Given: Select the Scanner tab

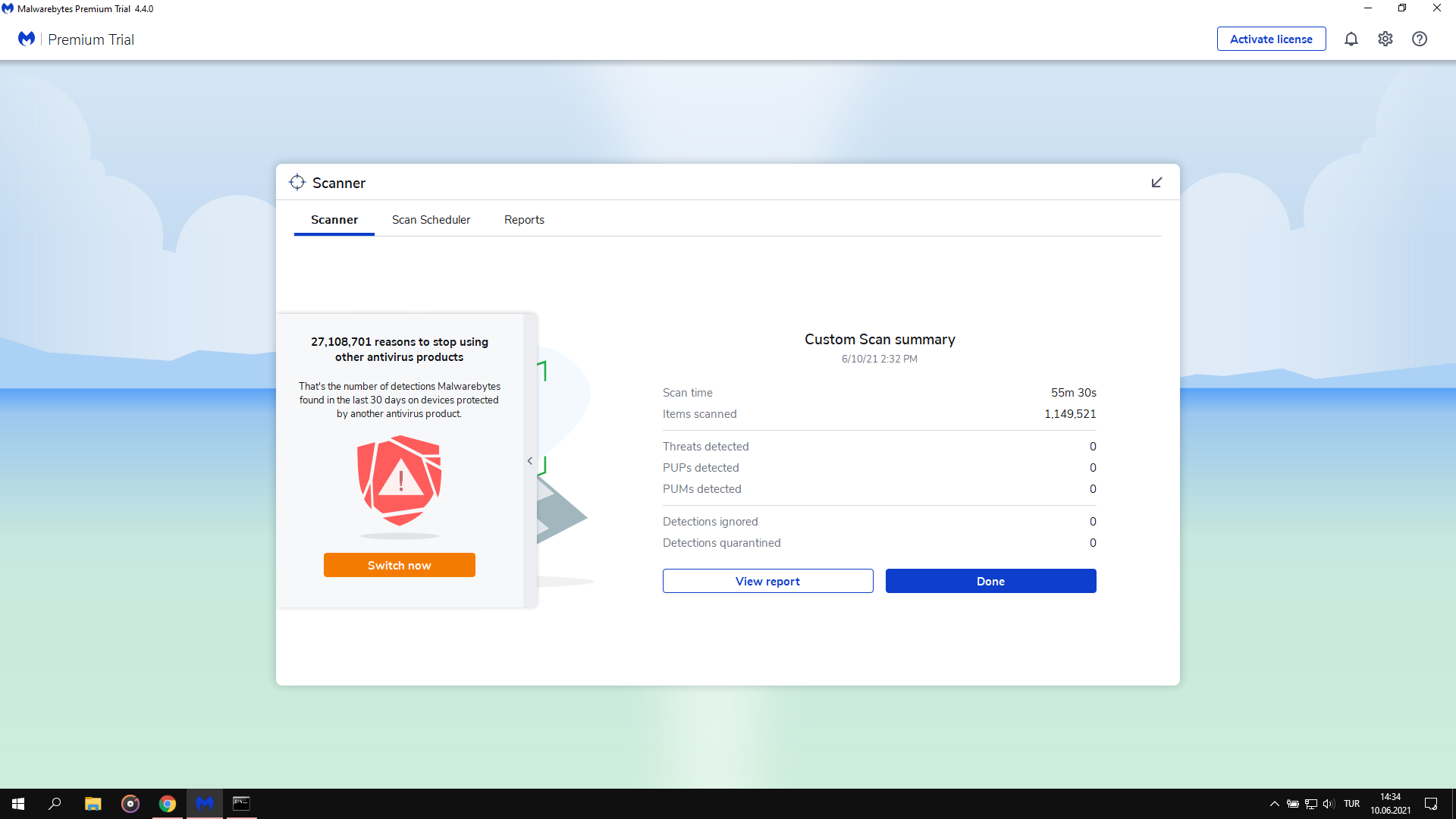Looking at the screenshot, I should click(x=334, y=220).
